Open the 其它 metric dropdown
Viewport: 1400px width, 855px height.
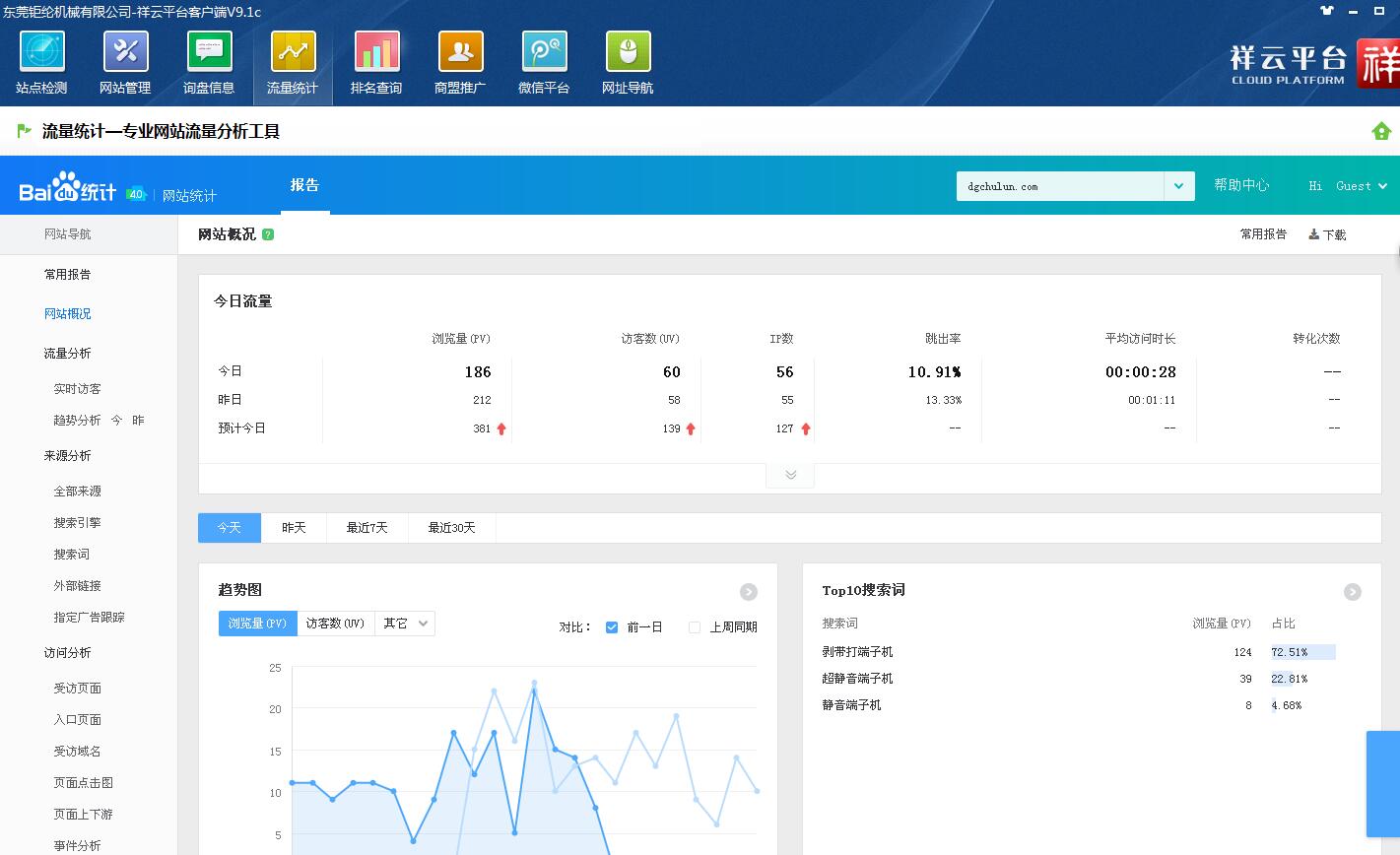tap(405, 624)
